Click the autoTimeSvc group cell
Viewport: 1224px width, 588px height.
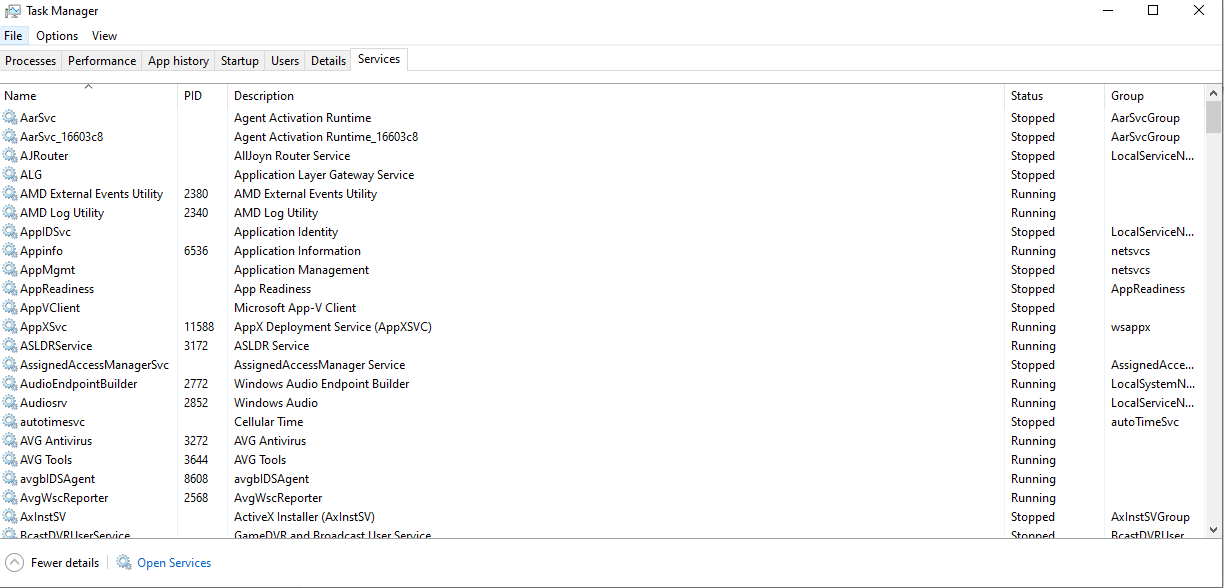click(1145, 422)
